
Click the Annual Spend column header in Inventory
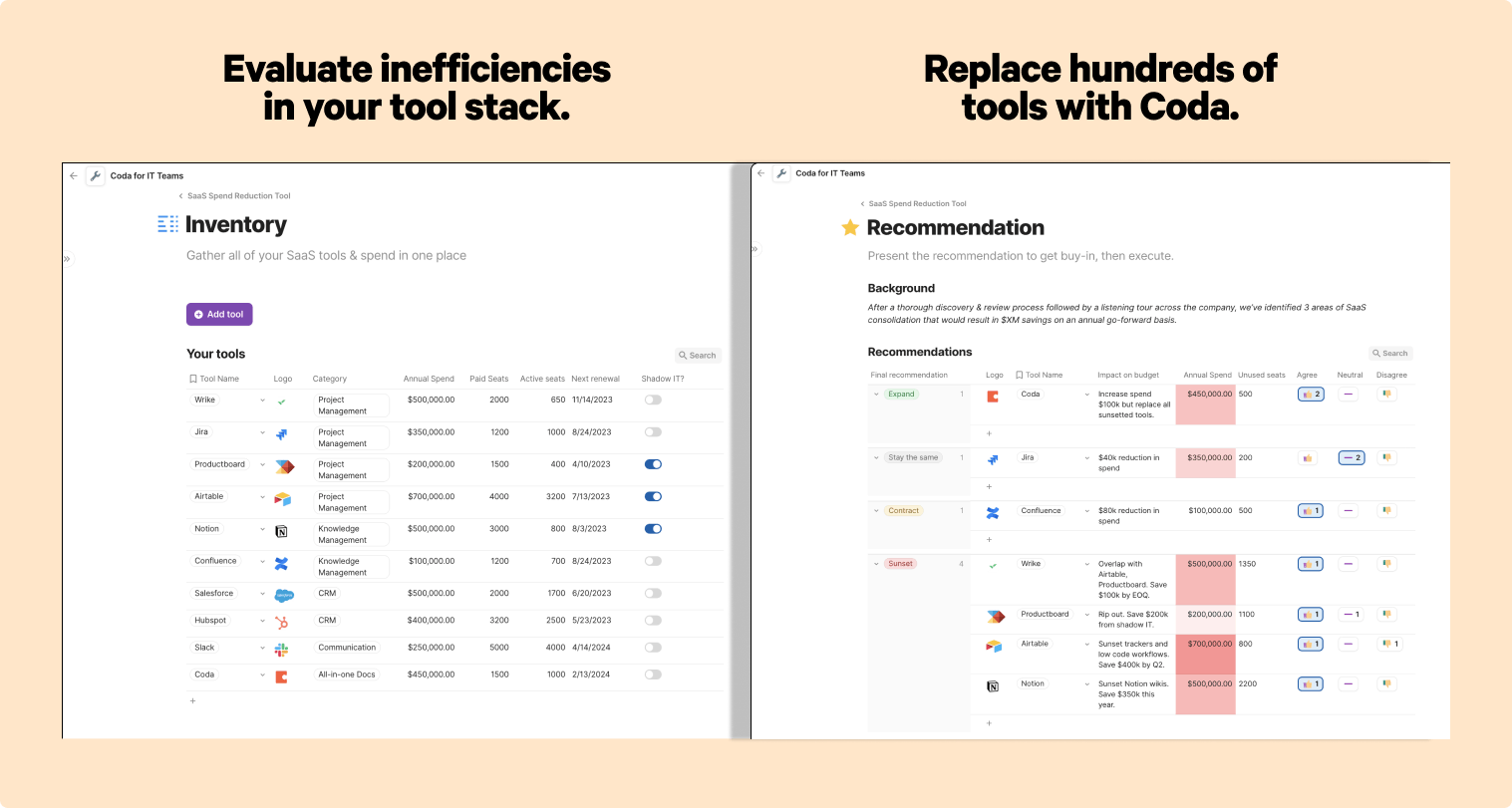[429, 379]
